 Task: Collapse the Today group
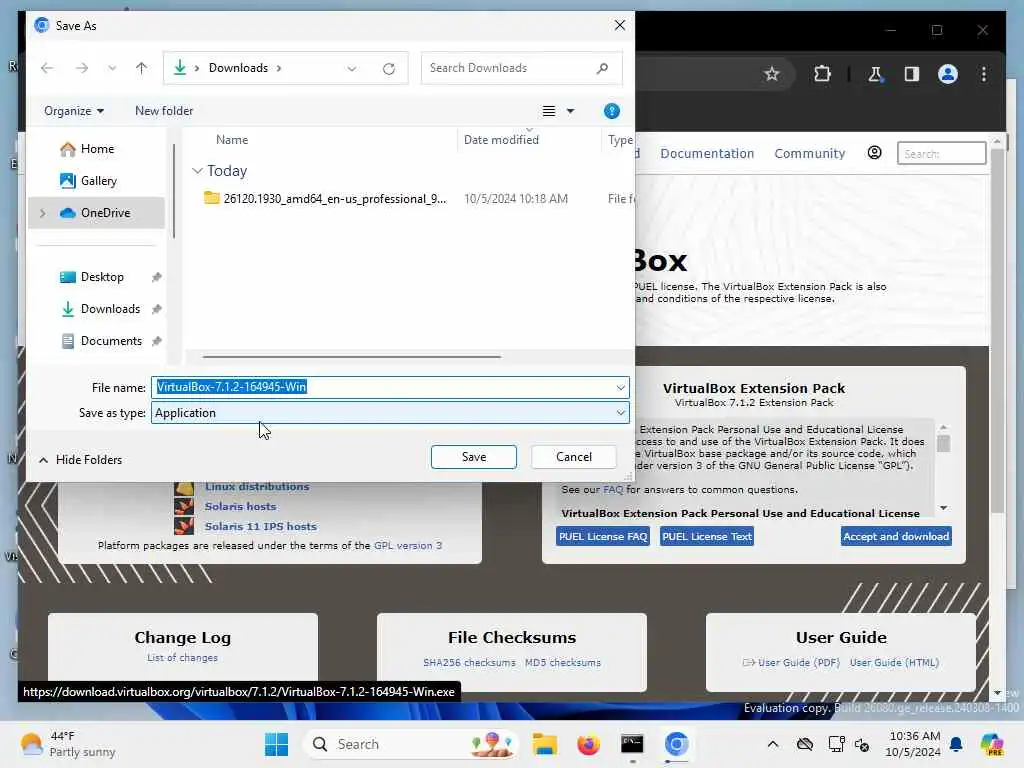click(197, 171)
